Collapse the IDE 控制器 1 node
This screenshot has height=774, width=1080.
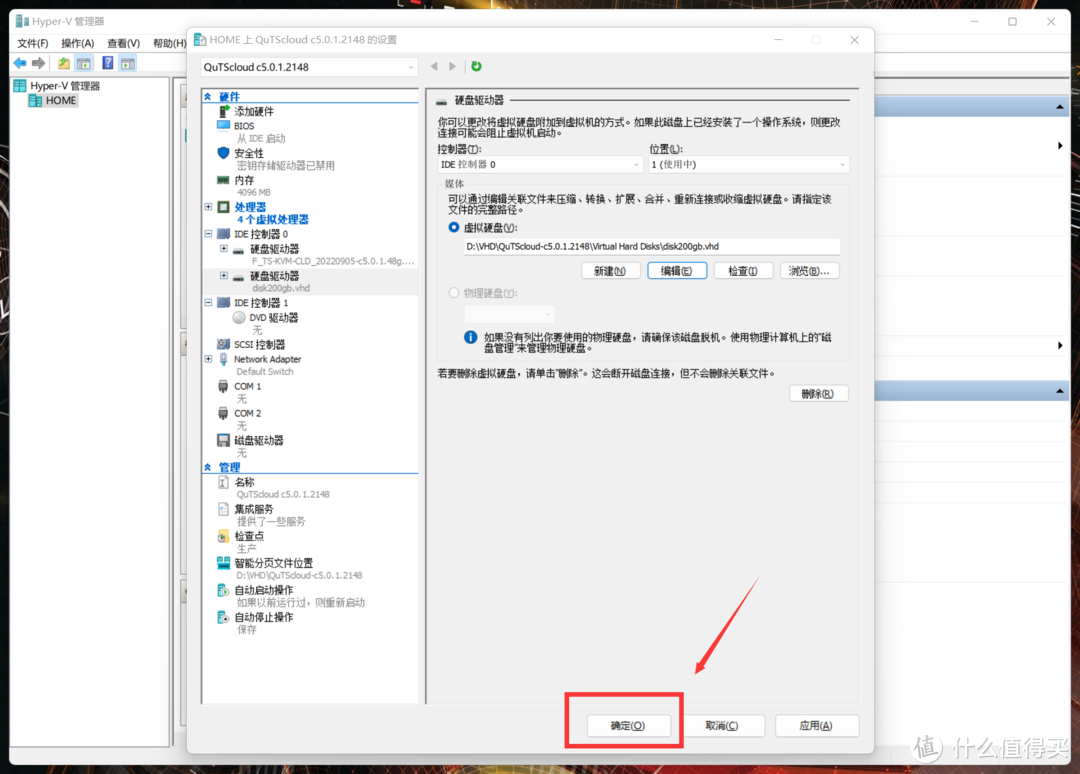[x=208, y=302]
